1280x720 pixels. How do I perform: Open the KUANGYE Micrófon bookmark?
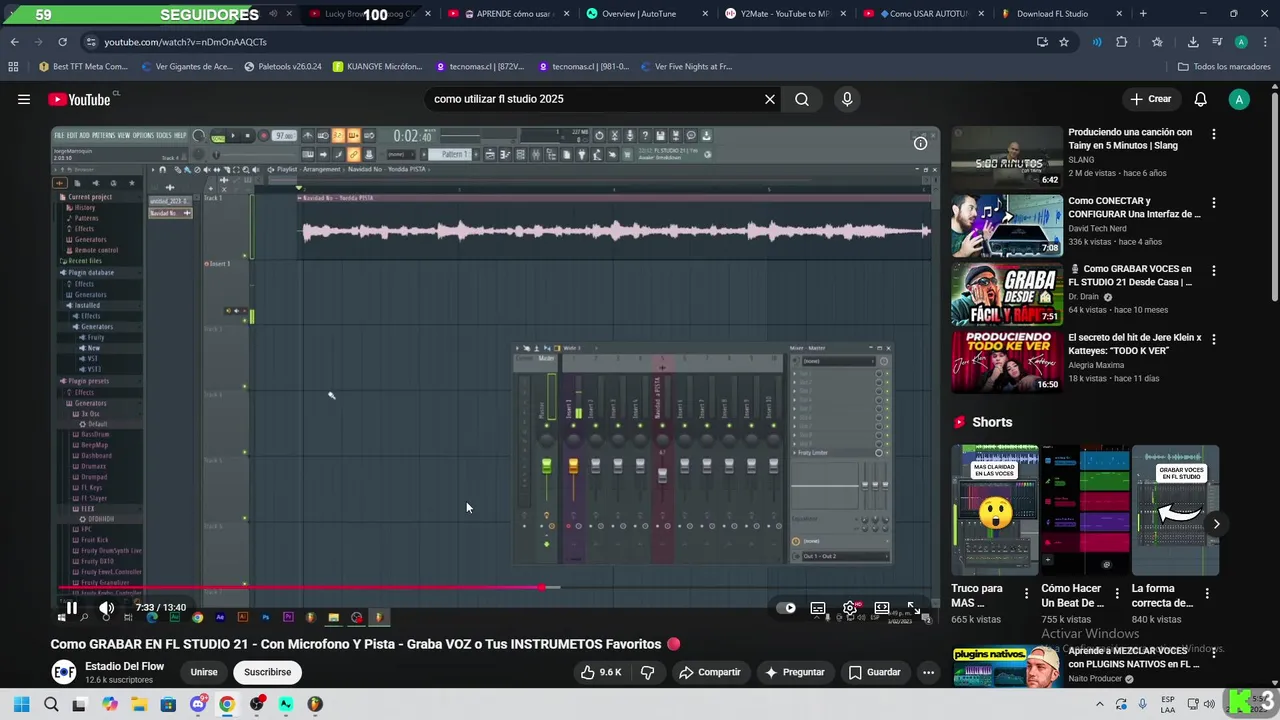378,67
